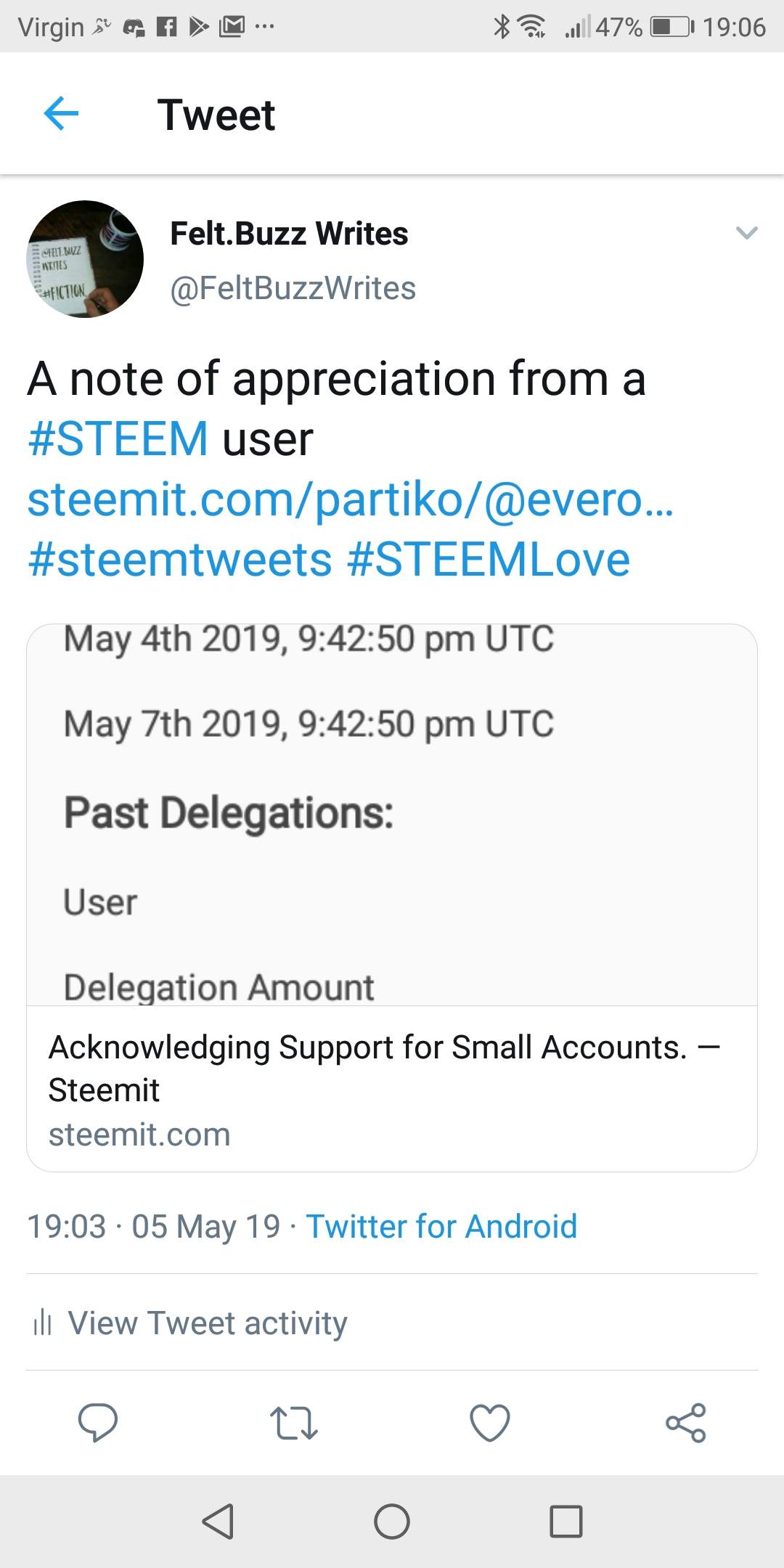The image size is (784, 1568).
Task: Like the tweet with heart icon
Action: [x=490, y=1422]
